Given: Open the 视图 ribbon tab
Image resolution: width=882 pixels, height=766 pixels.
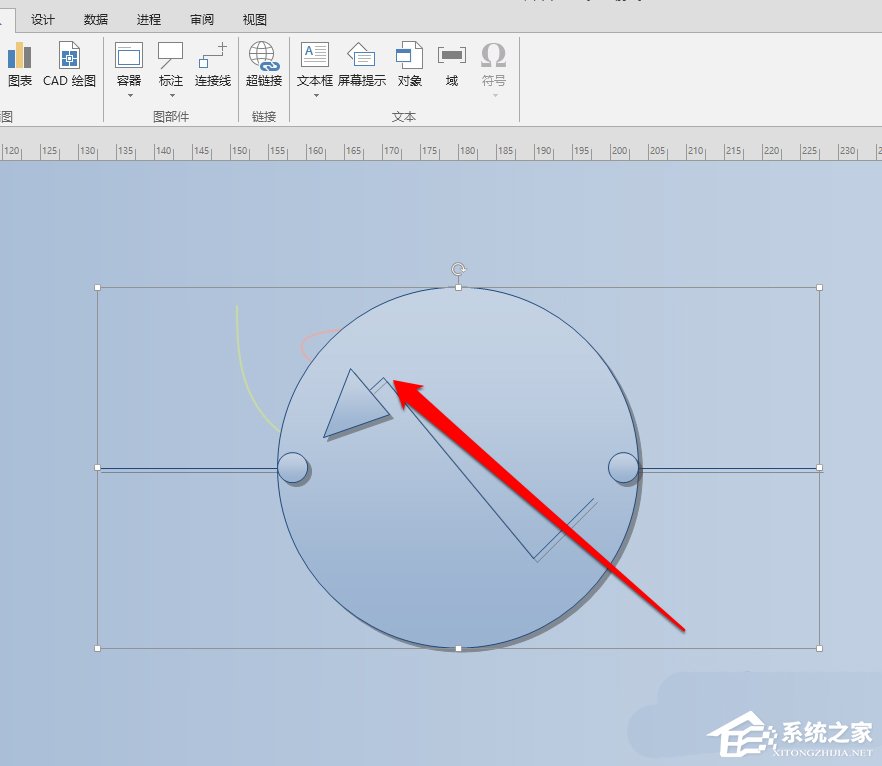Looking at the screenshot, I should 253,19.
